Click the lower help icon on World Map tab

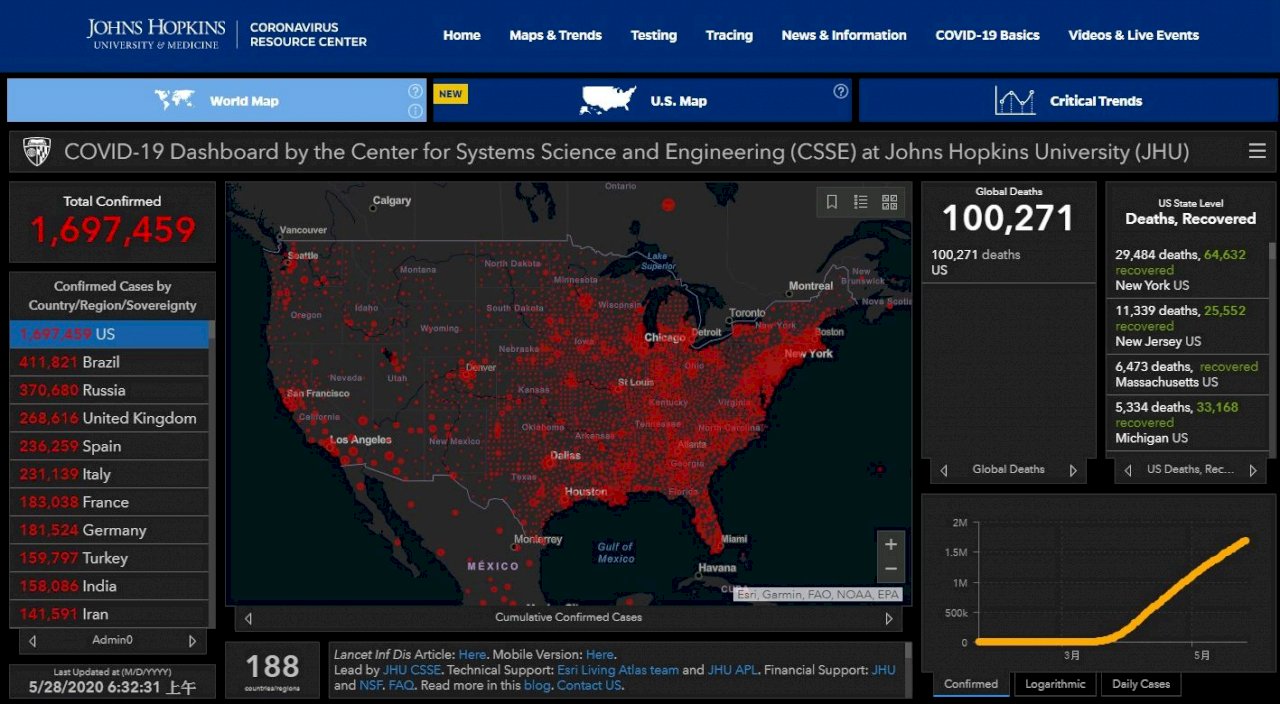click(x=415, y=109)
